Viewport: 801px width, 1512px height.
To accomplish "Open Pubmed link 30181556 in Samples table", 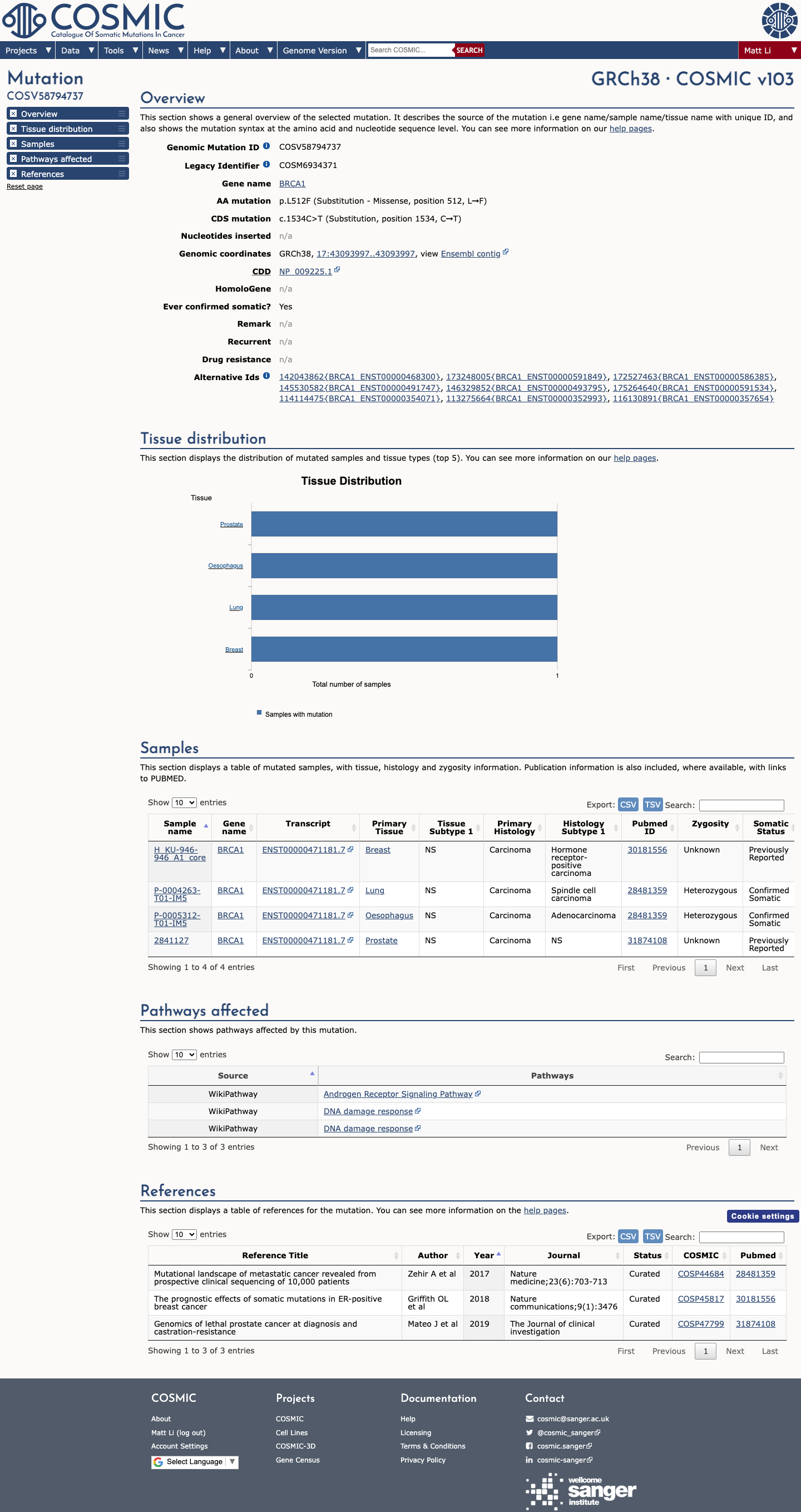I will [x=647, y=850].
